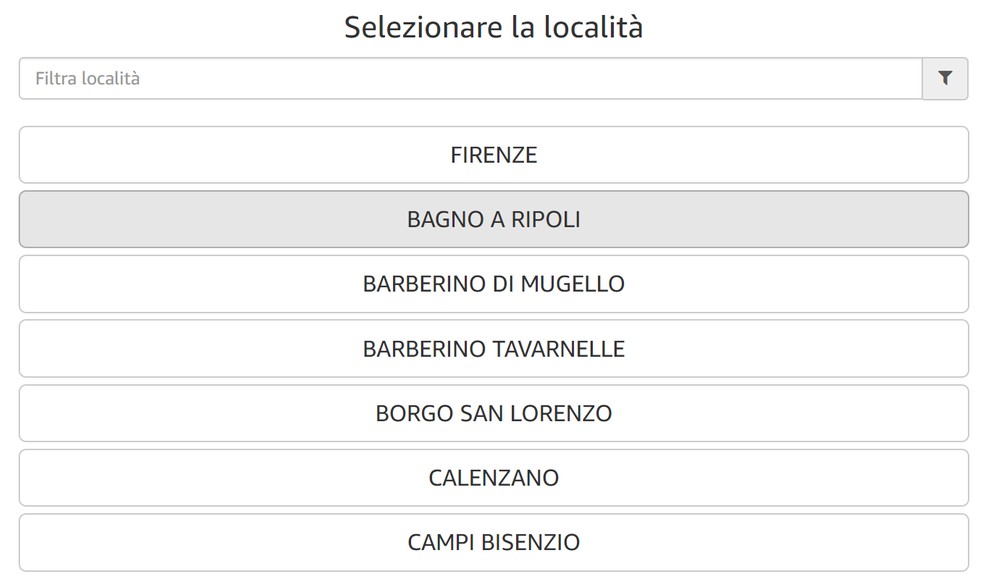Click inside the locality filter box
This screenshot has width=1000, height=575.
coord(471,78)
